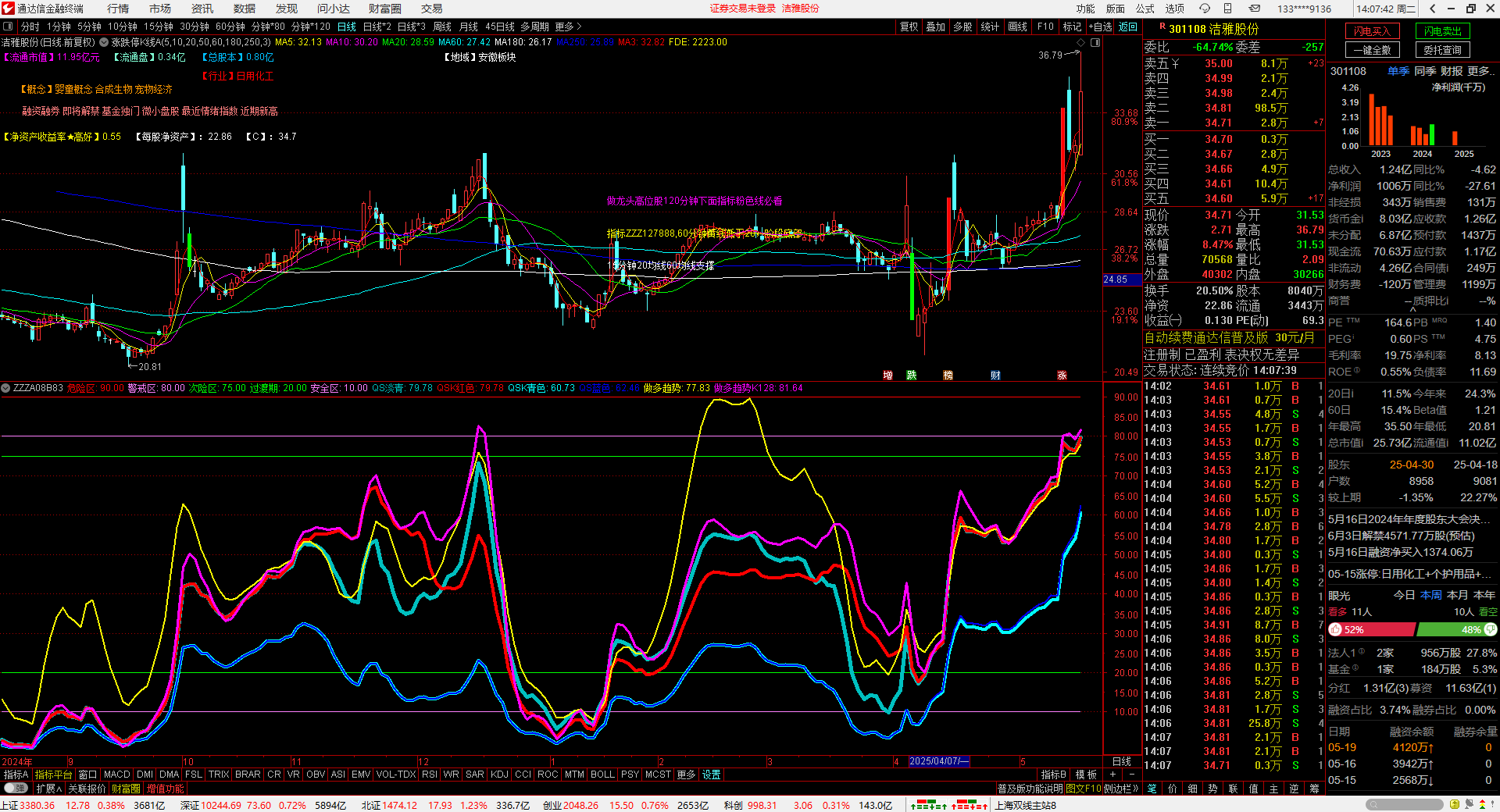This screenshot has height=812, width=1500.
Task: Click the 笔 tick detail tab icon
Action: pyautogui.click(x=1152, y=789)
